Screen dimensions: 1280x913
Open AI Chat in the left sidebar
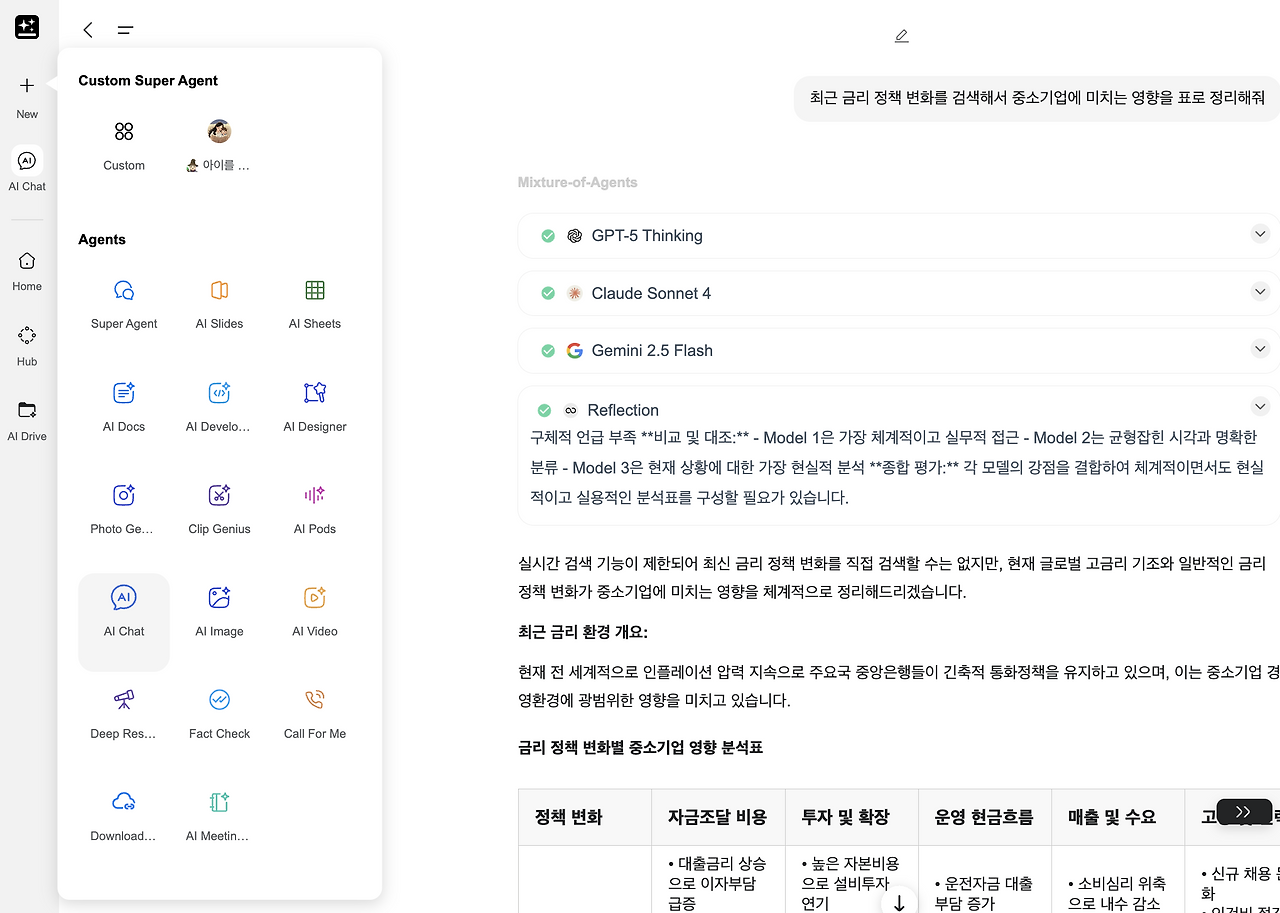(x=27, y=170)
